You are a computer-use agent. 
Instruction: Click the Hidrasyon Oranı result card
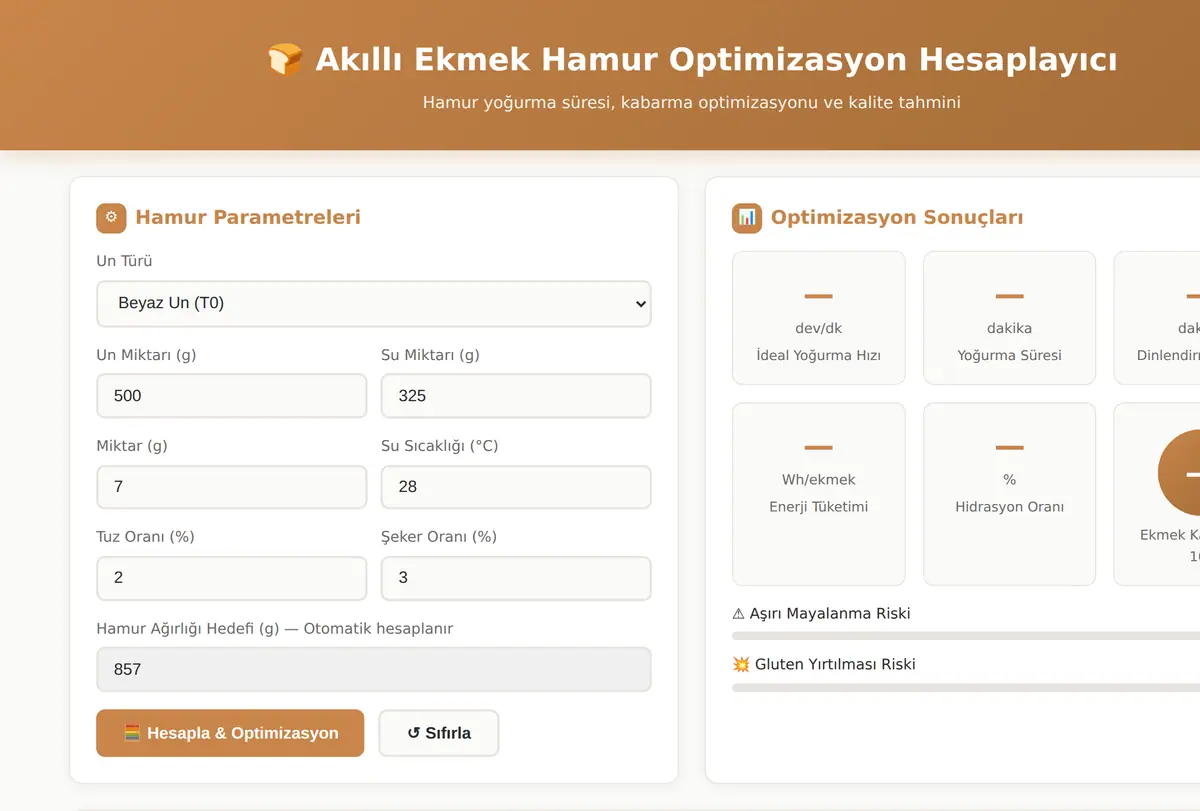1009,494
